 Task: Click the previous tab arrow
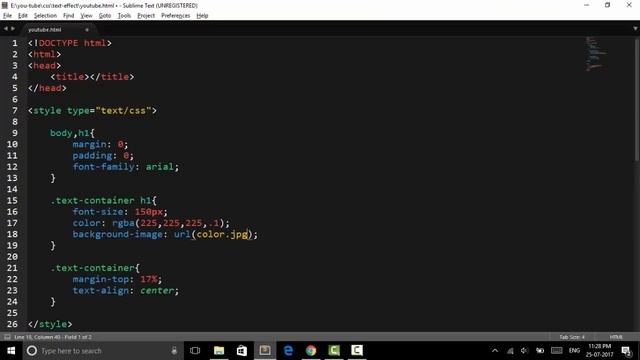point(6,29)
